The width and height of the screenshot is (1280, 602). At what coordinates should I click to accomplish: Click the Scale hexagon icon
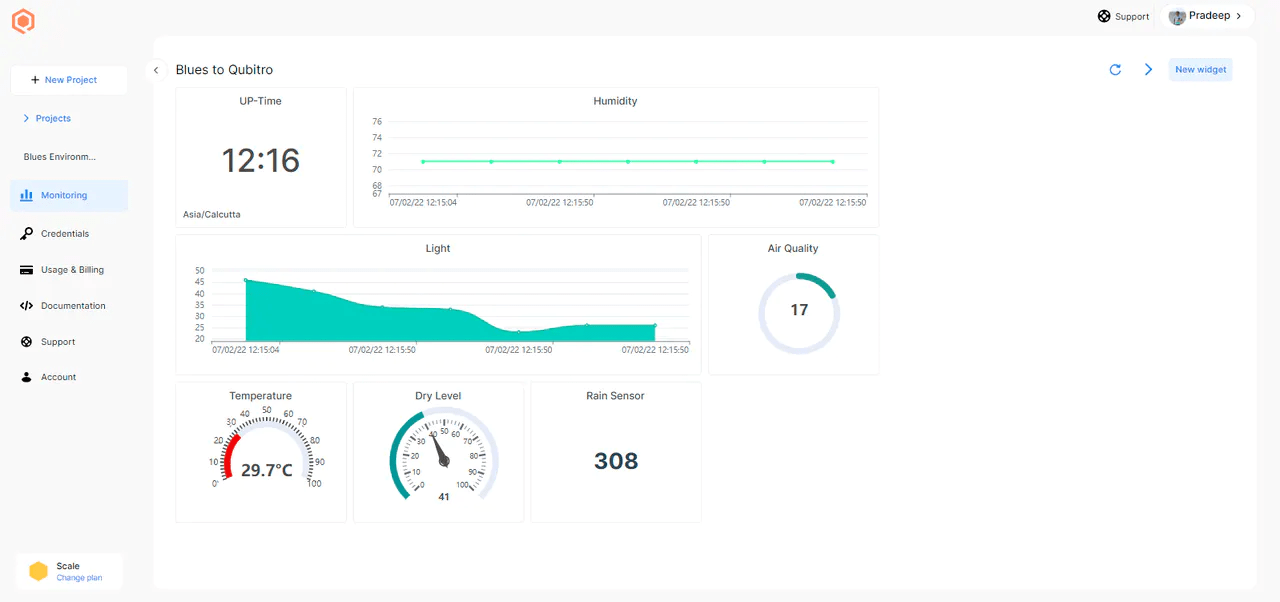pos(38,570)
